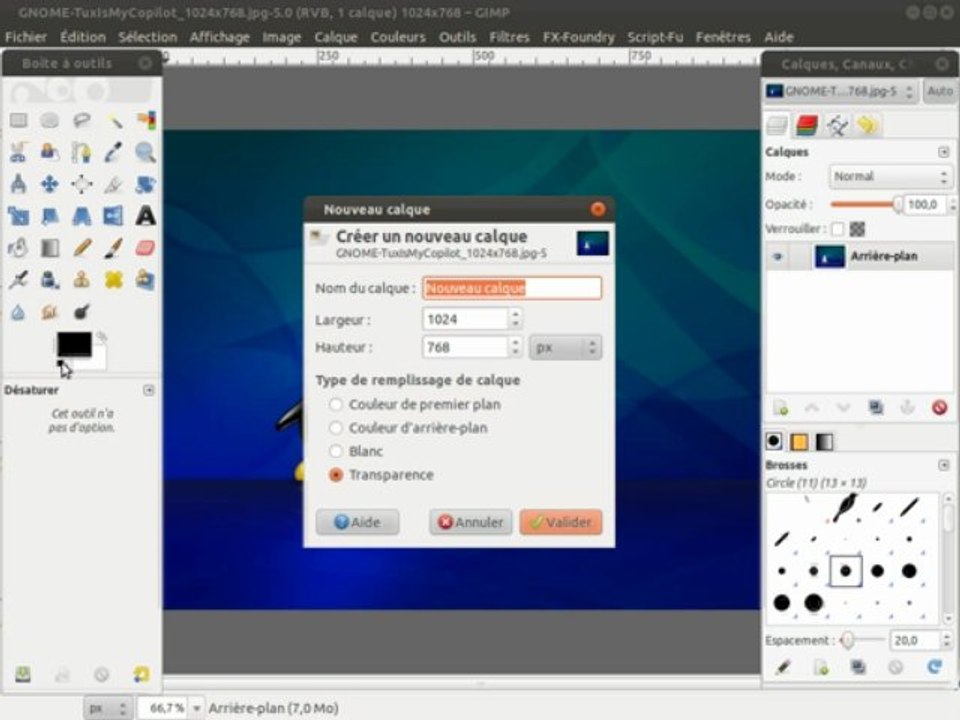Toggle visibility of Arrière-plan layer

[x=778, y=257]
